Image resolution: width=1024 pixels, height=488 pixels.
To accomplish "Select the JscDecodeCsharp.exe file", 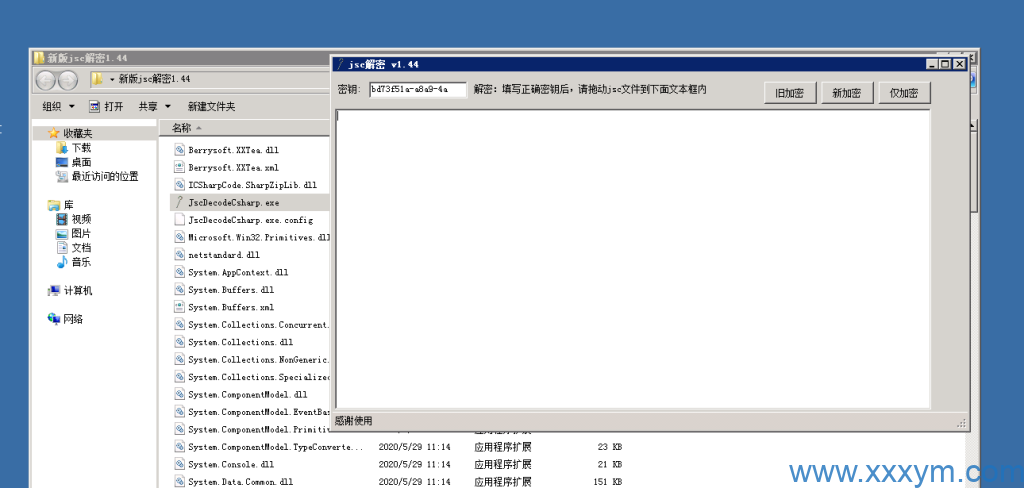I will click(x=233, y=202).
